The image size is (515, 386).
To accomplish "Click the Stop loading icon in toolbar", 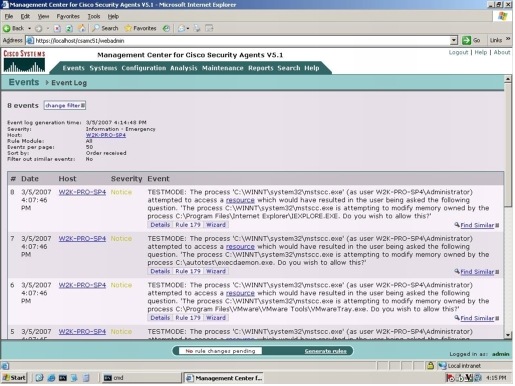I will click(x=57, y=28).
